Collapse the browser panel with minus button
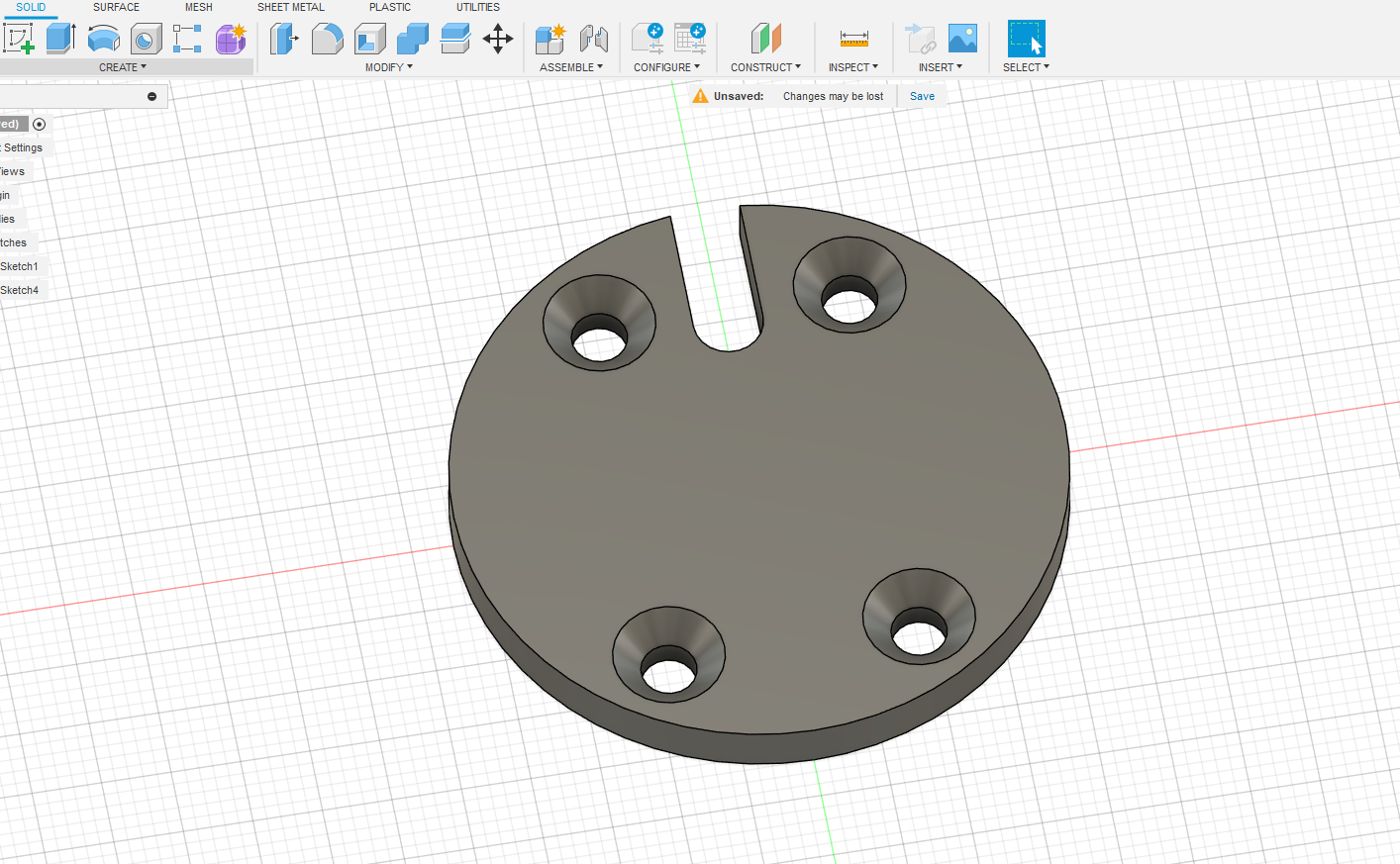The height and width of the screenshot is (864, 1400). point(151,96)
